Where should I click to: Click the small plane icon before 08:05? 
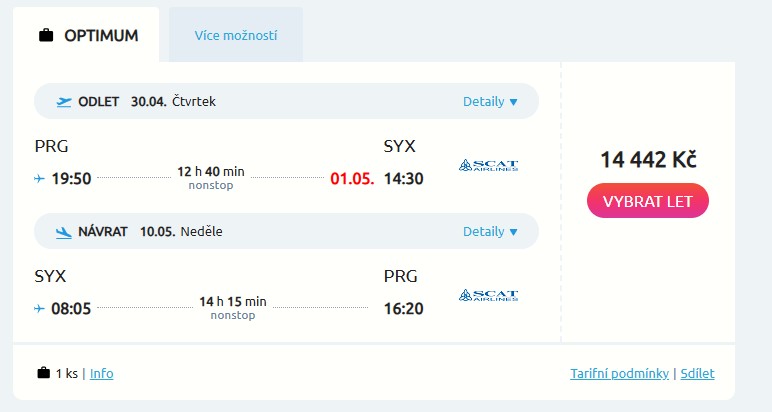pyautogui.click(x=39, y=309)
